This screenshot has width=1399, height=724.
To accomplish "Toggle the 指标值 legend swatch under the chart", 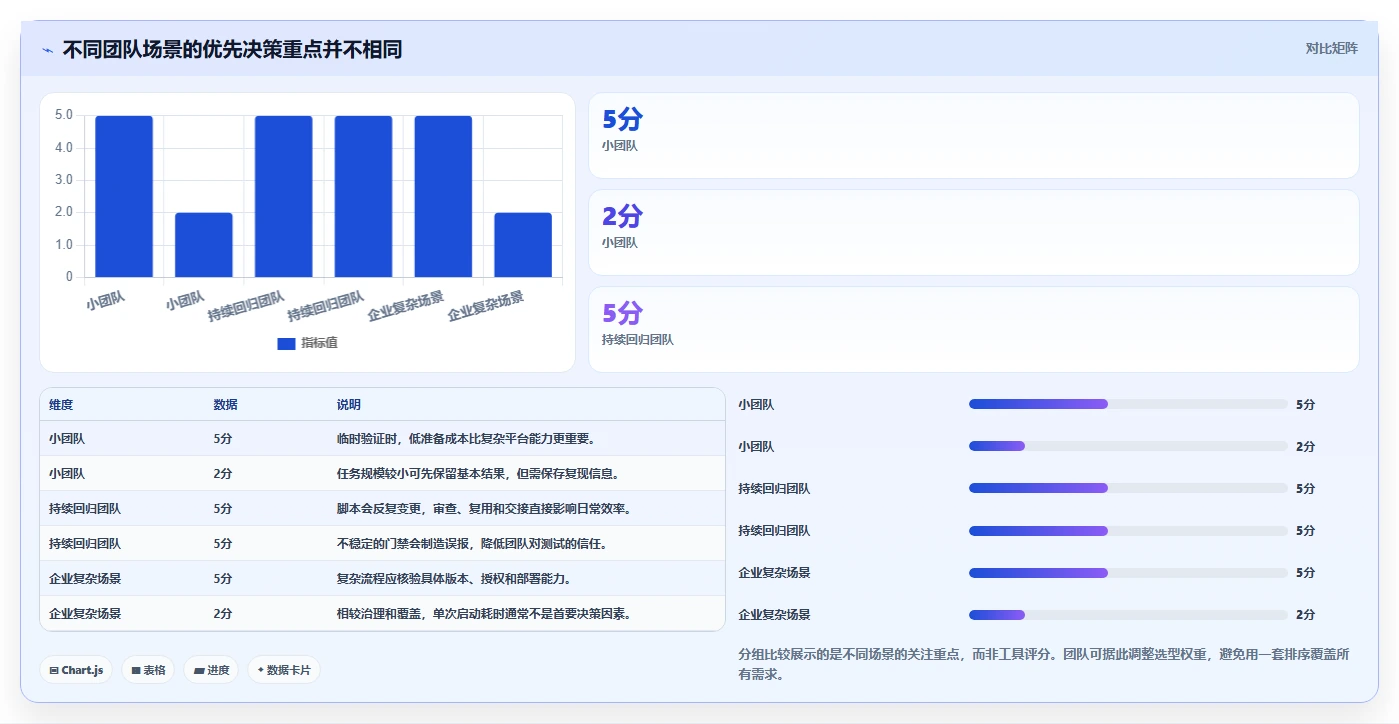I will [286, 343].
